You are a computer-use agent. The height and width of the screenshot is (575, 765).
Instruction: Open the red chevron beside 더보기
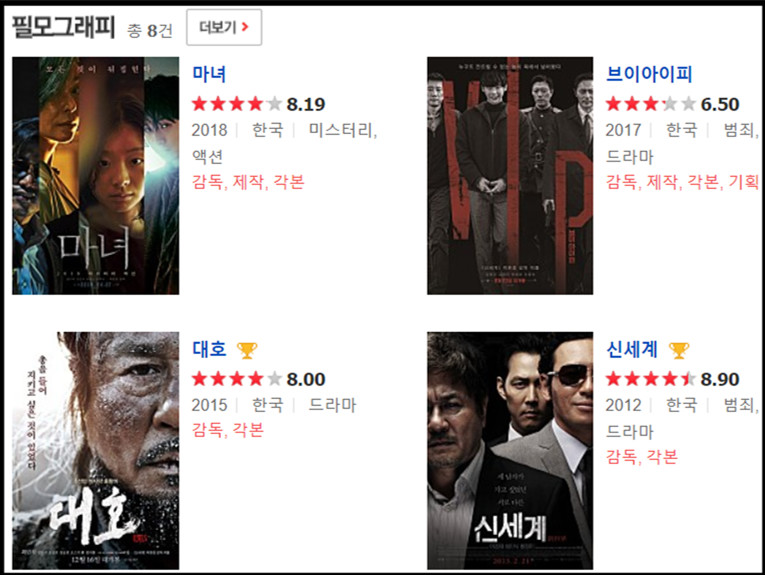tap(245, 27)
